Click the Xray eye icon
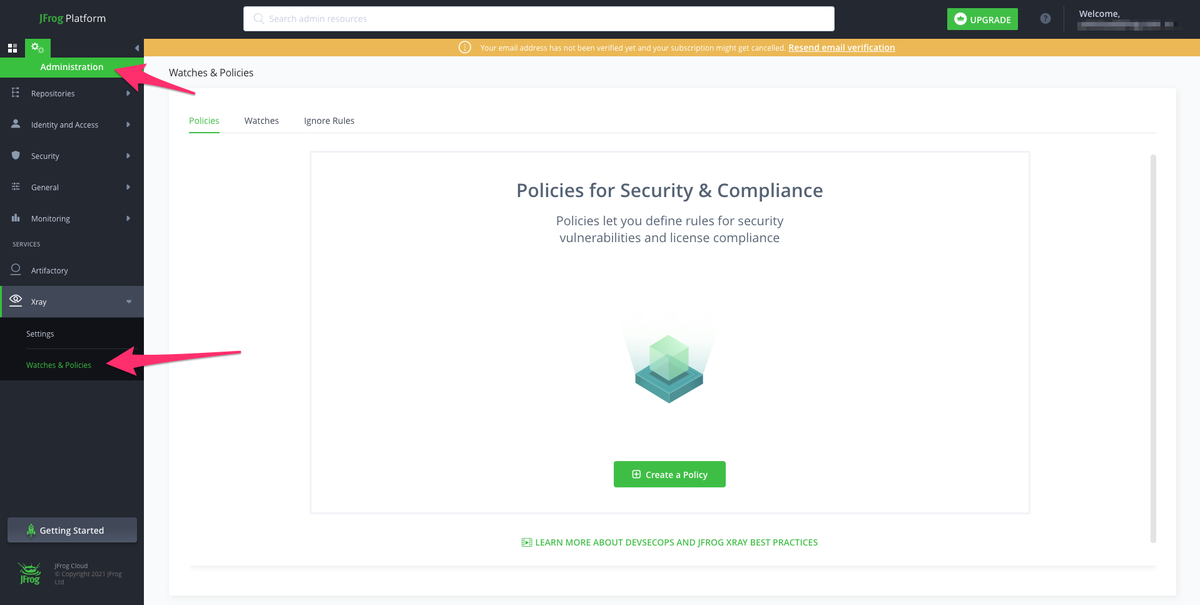 click(x=15, y=301)
